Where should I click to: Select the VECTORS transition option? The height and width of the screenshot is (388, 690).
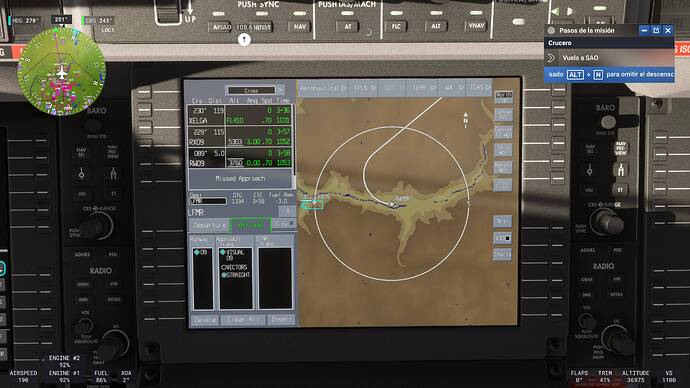tap(234, 267)
